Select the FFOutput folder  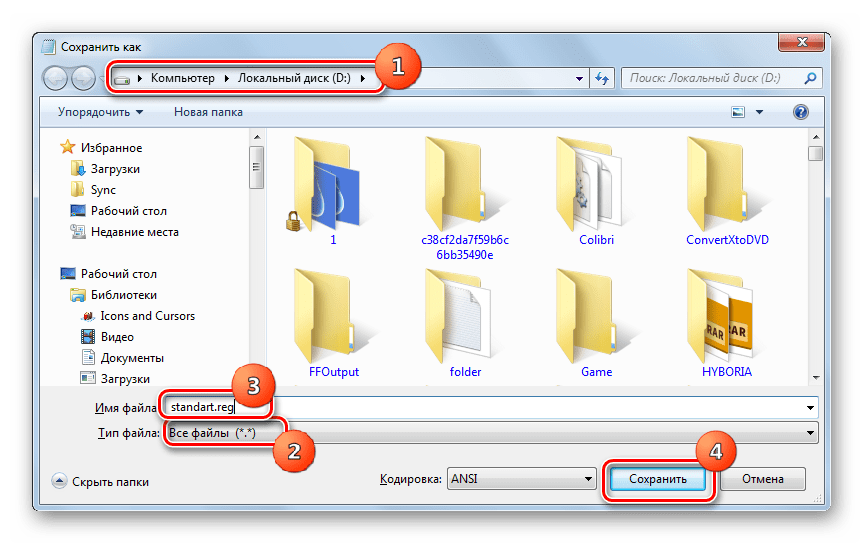tap(333, 324)
